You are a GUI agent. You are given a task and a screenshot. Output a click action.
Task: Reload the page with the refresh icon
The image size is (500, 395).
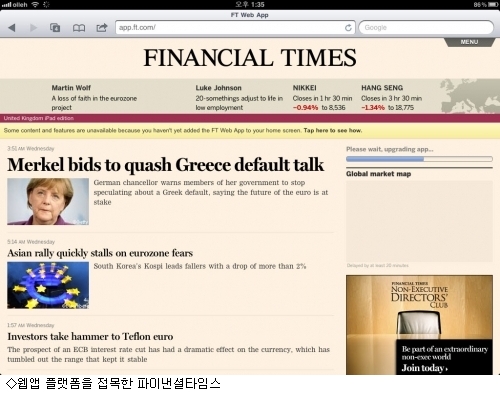348,28
